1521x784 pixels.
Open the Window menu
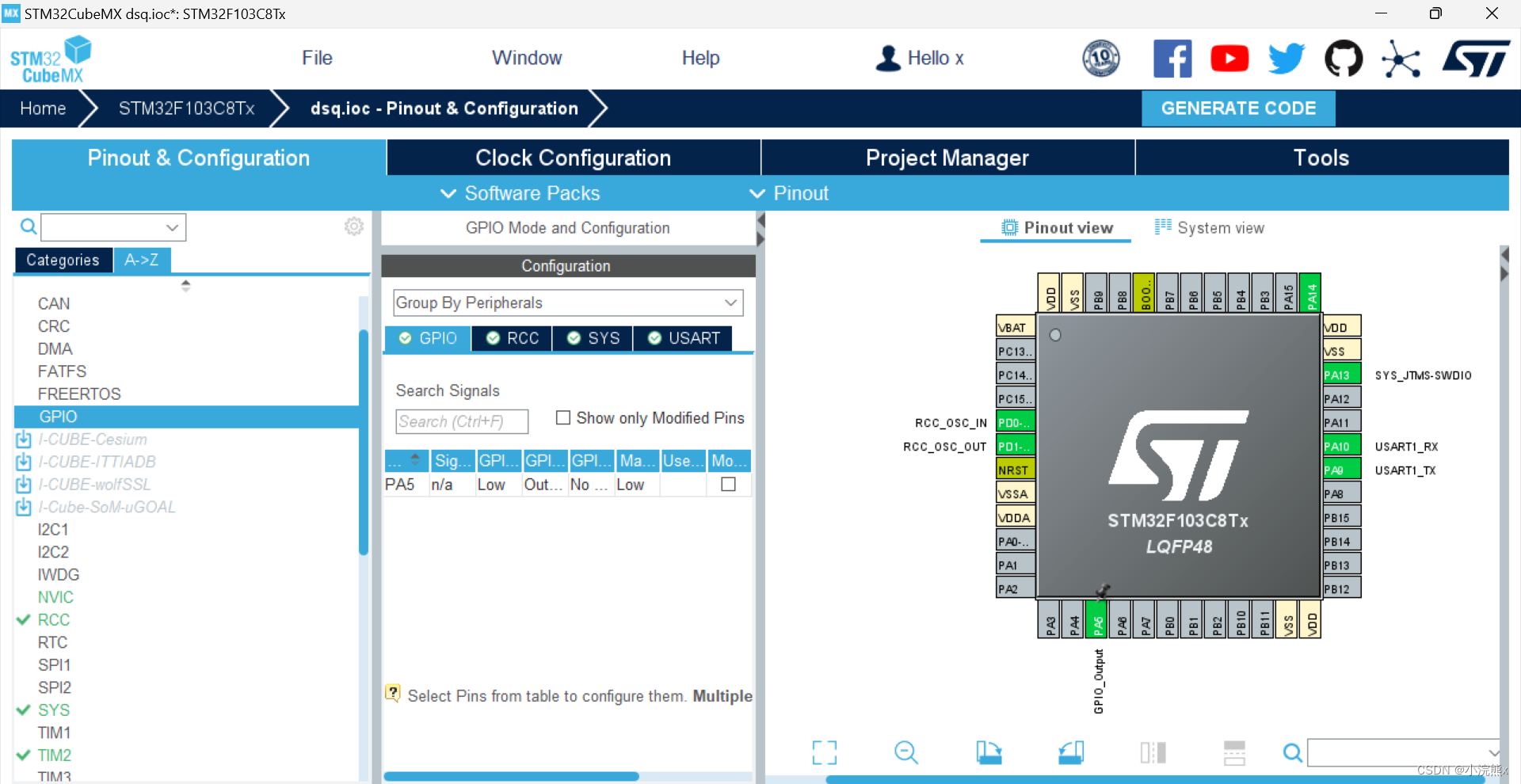click(x=527, y=58)
